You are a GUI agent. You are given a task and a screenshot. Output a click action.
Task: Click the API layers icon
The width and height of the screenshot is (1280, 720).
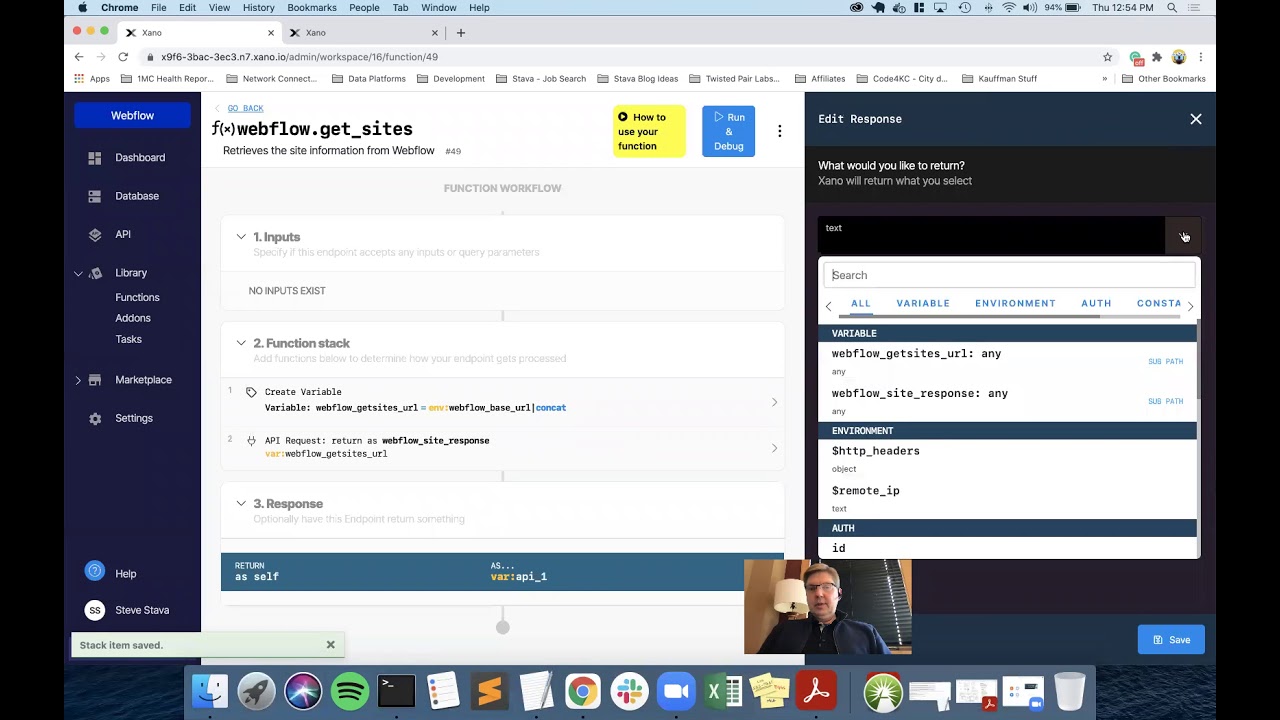pyautogui.click(x=95, y=234)
